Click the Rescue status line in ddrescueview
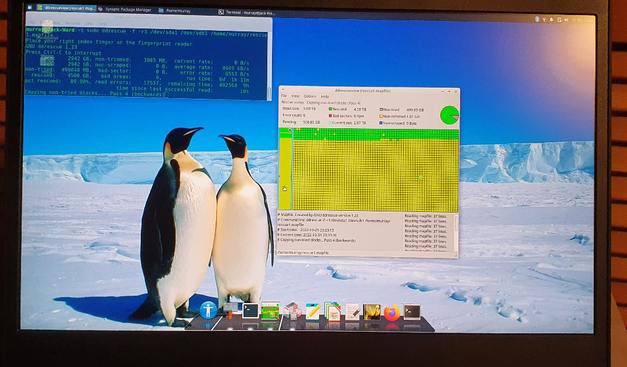 pyautogui.click(x=322, y=102)
